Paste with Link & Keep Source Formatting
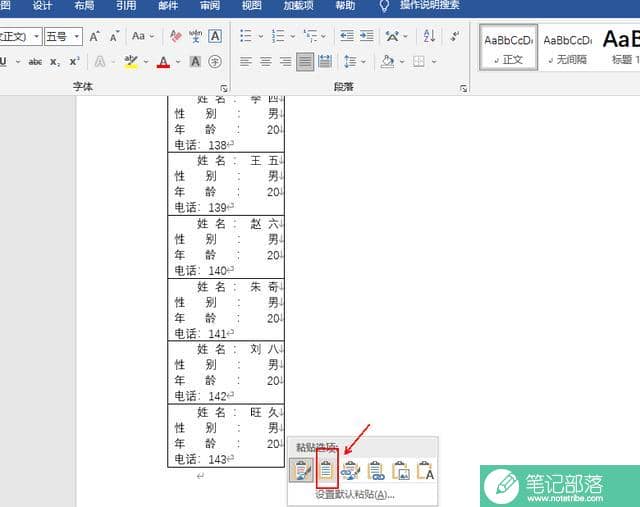Image resolution: width=640 pixels, height=507 pixels. tap(351, 470)
